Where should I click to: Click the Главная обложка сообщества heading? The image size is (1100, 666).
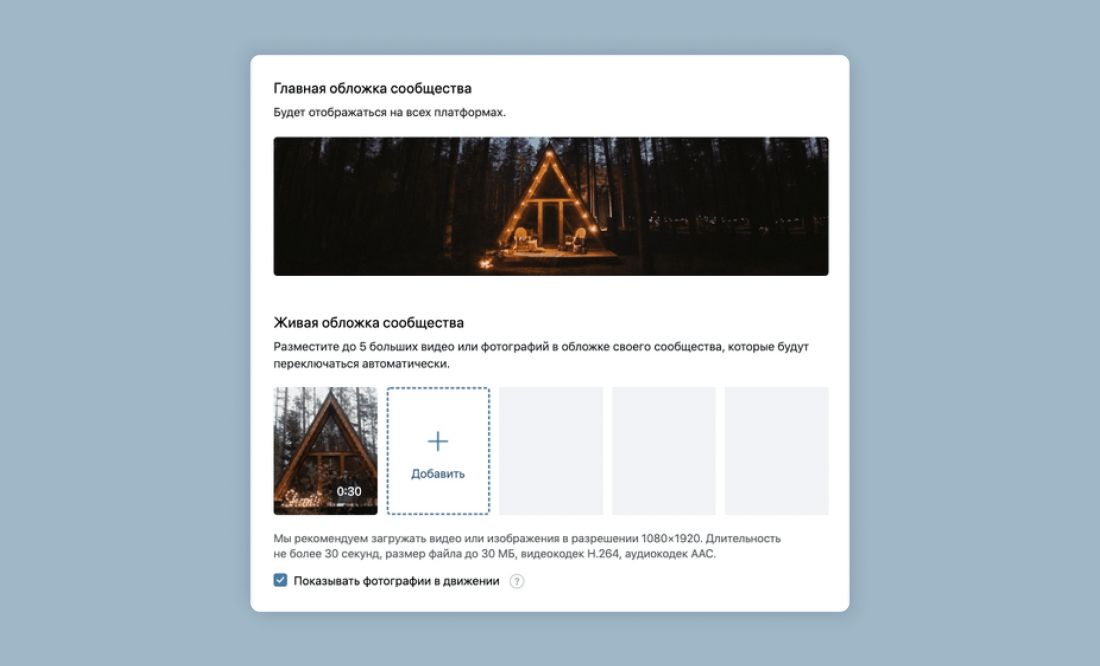pos(373,88)
